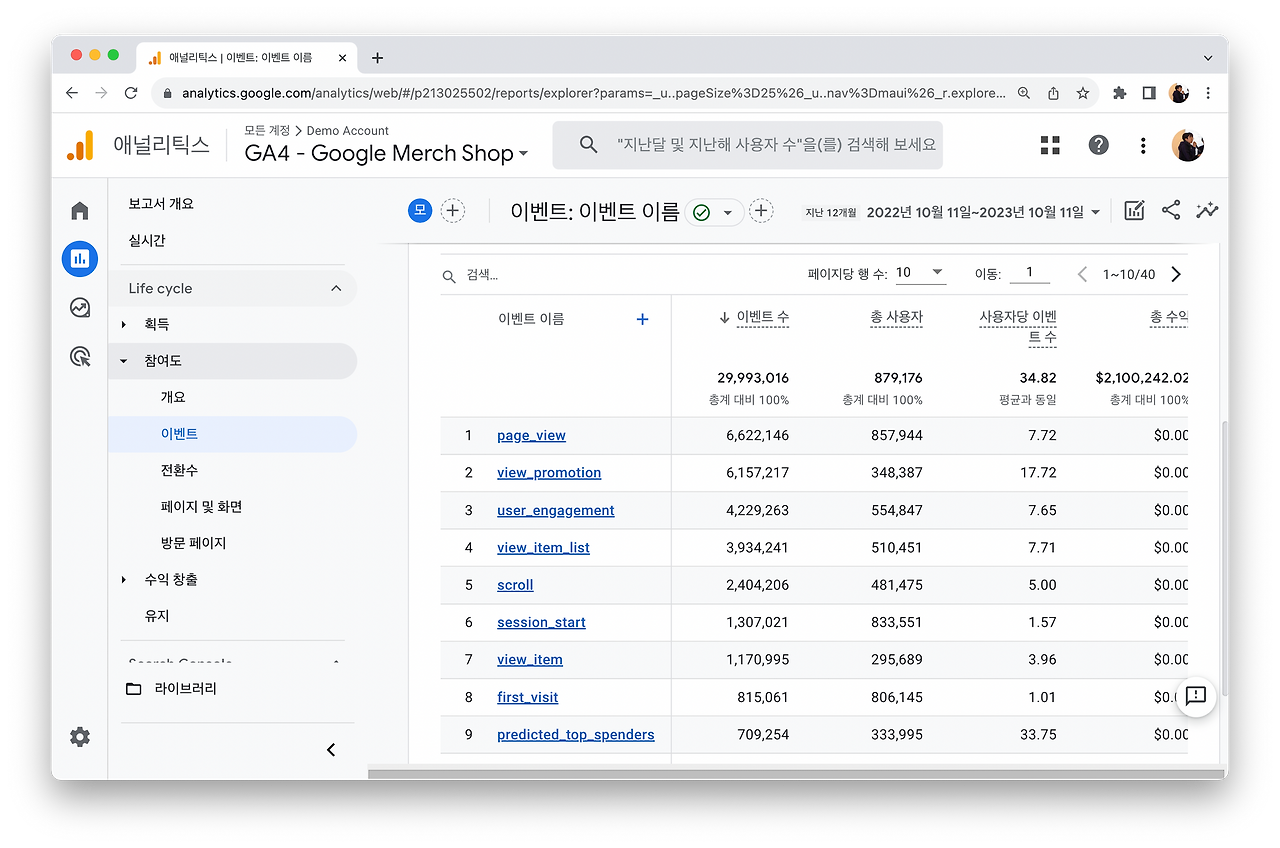Select 개요 under 참여도
This screenshot has height=848, width=1280.
[x=173, y=397]
